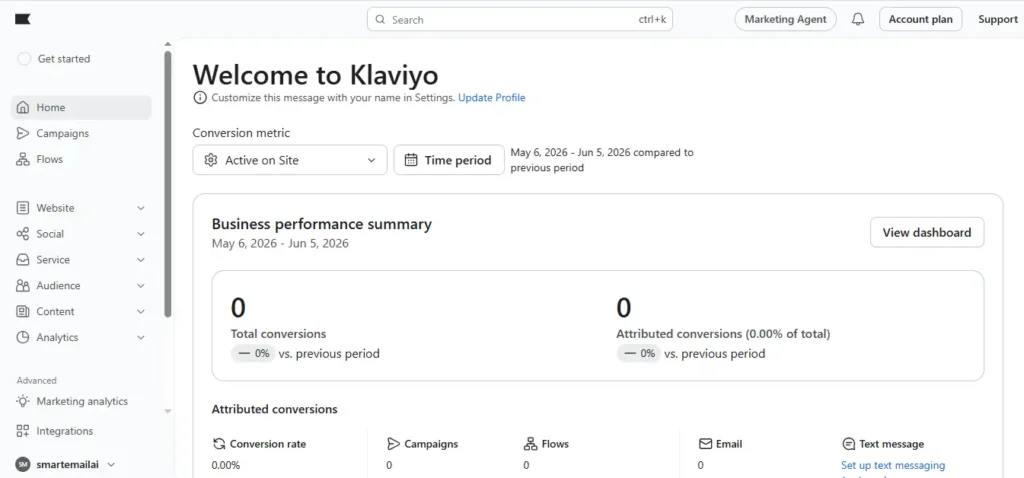
Task: Click the Attributed conversions 0% badge
Action: coord(639,354)
